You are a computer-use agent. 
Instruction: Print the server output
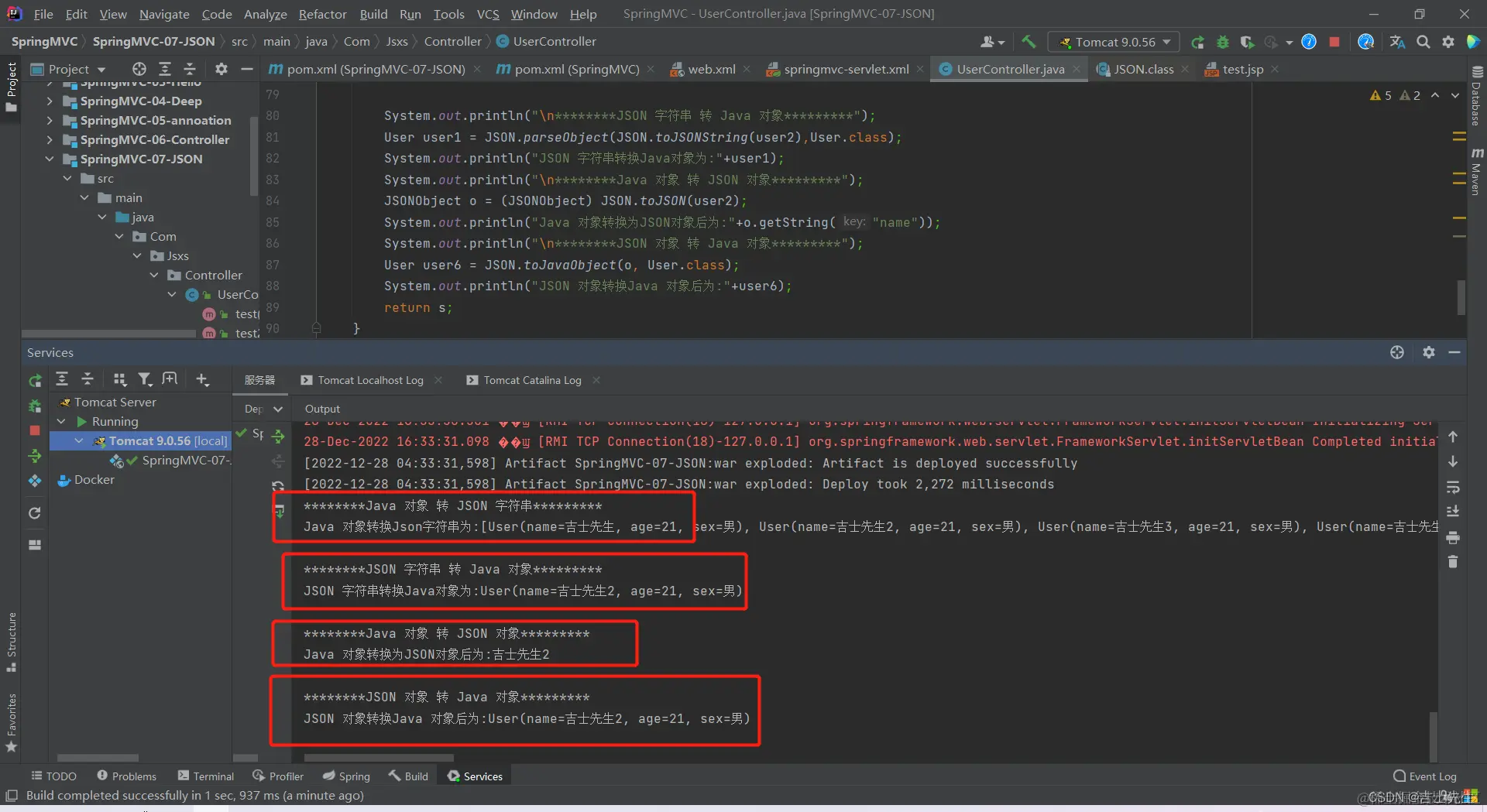coord(1453,537)
